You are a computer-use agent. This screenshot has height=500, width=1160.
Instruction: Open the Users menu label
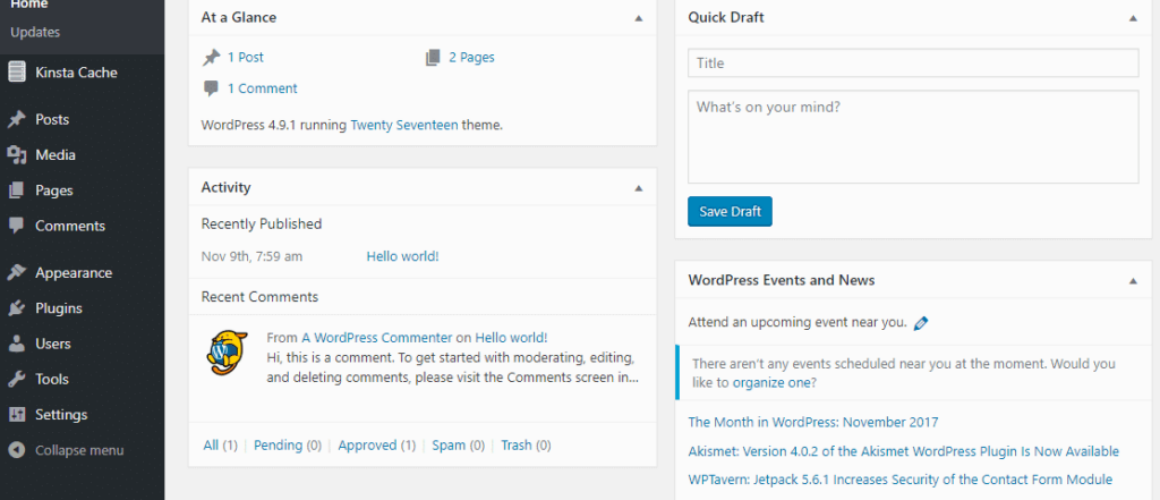(53, 344)
